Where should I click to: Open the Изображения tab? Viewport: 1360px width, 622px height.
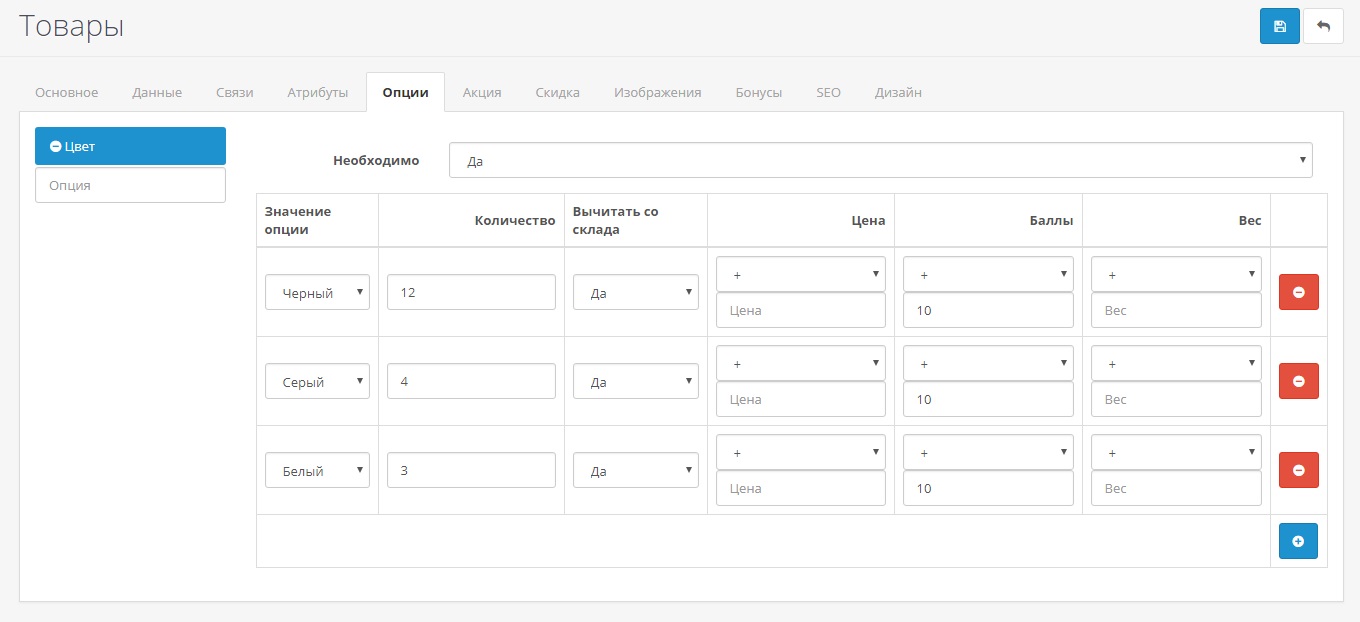click(657, 92)
